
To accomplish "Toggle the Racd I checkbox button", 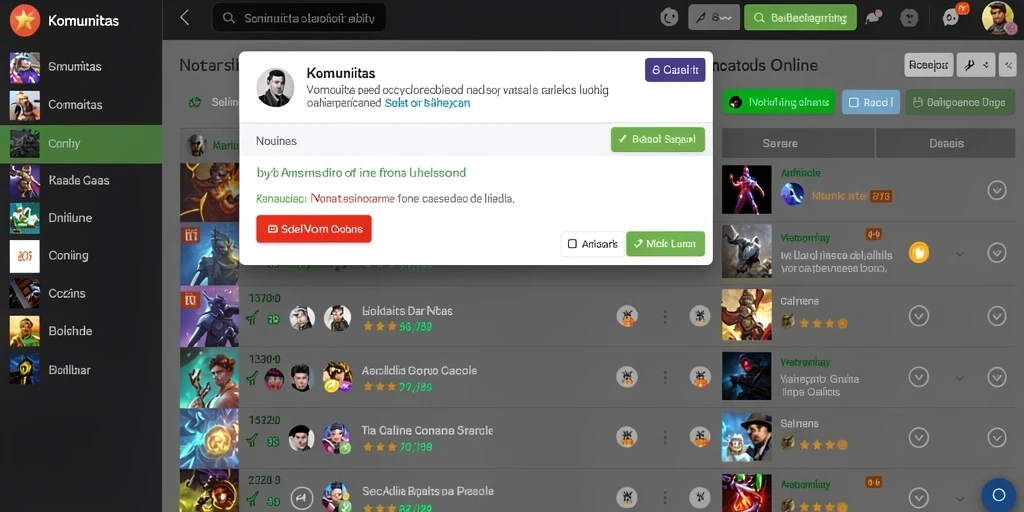I will 871,102.
